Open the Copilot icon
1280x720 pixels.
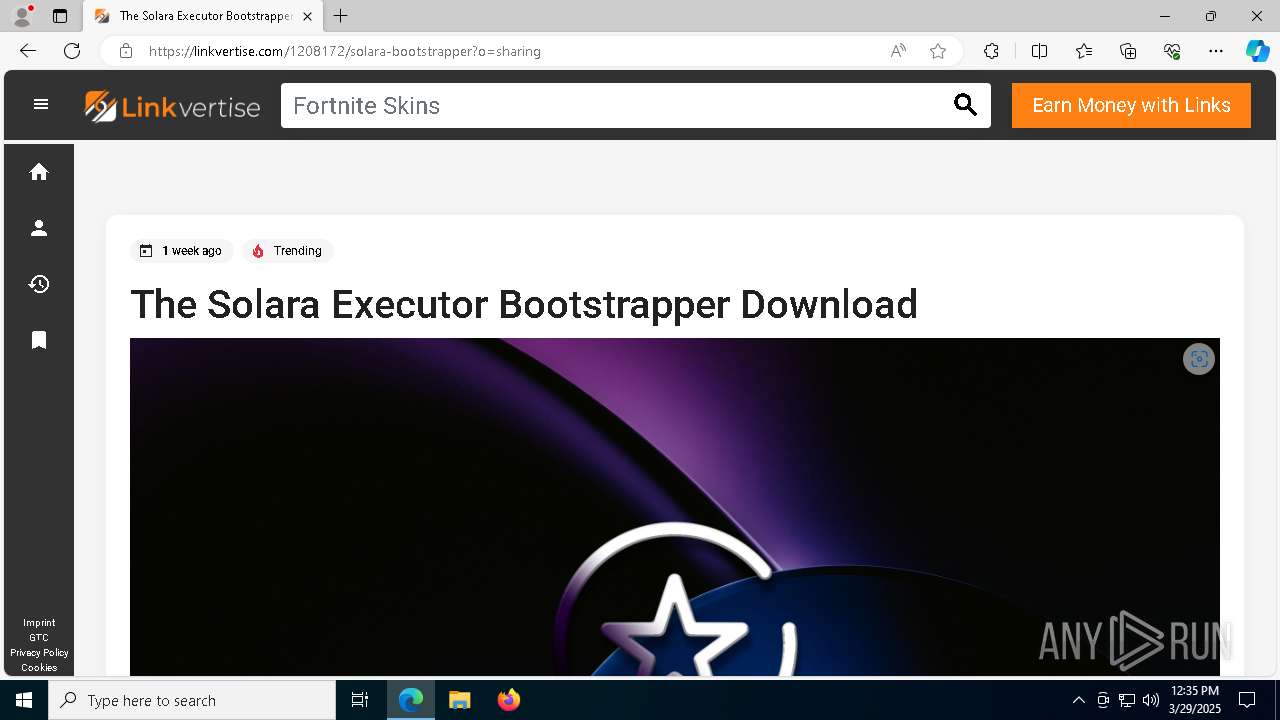coord(1257,51)
